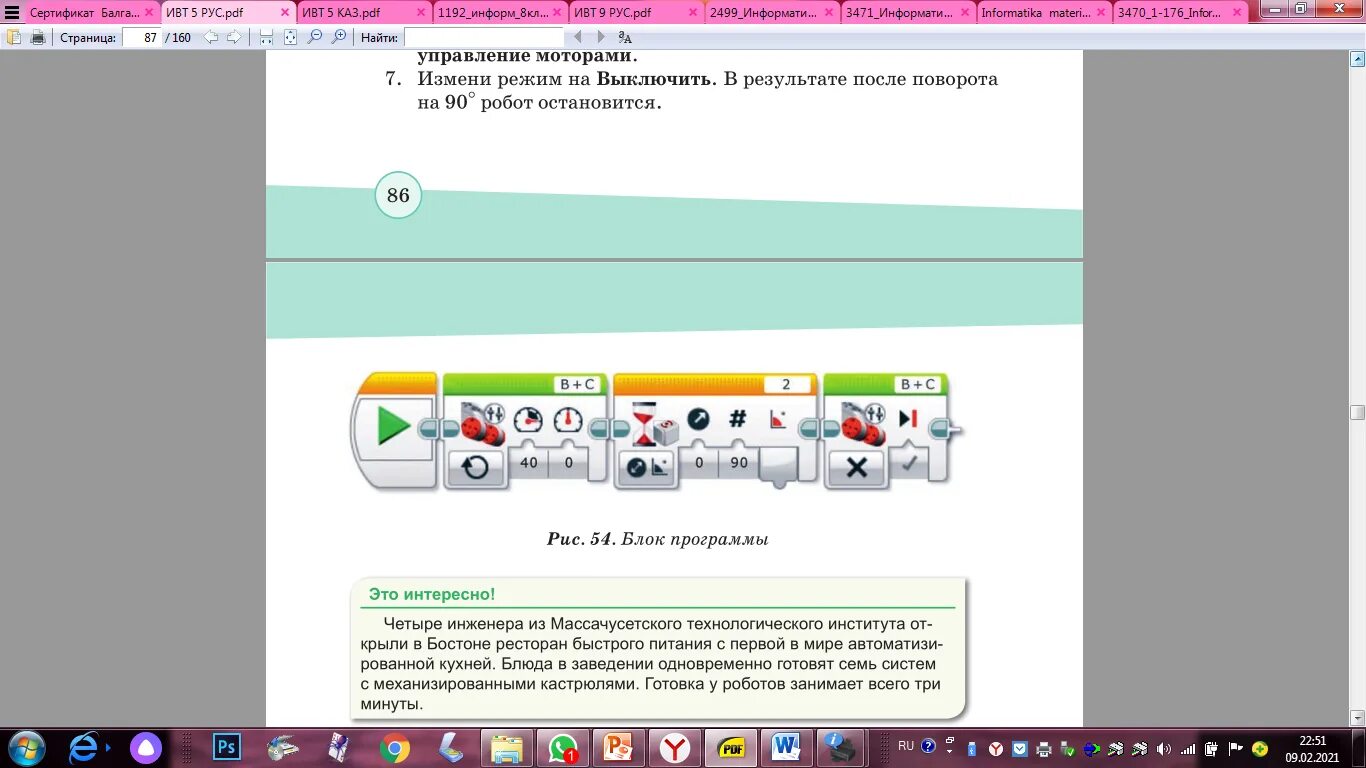The image size is (1366, 768).
Task: Click the rotation mode selector on first motor block
Action: click(475, 467)
